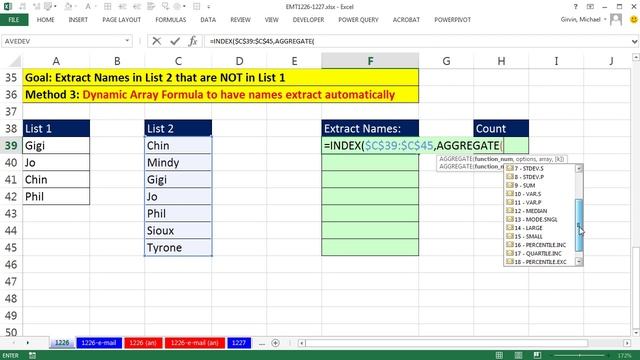This screenshot has width=640, height=360.
Task: Click the macro record icon in status bar
Action: [x=32, y=356]
